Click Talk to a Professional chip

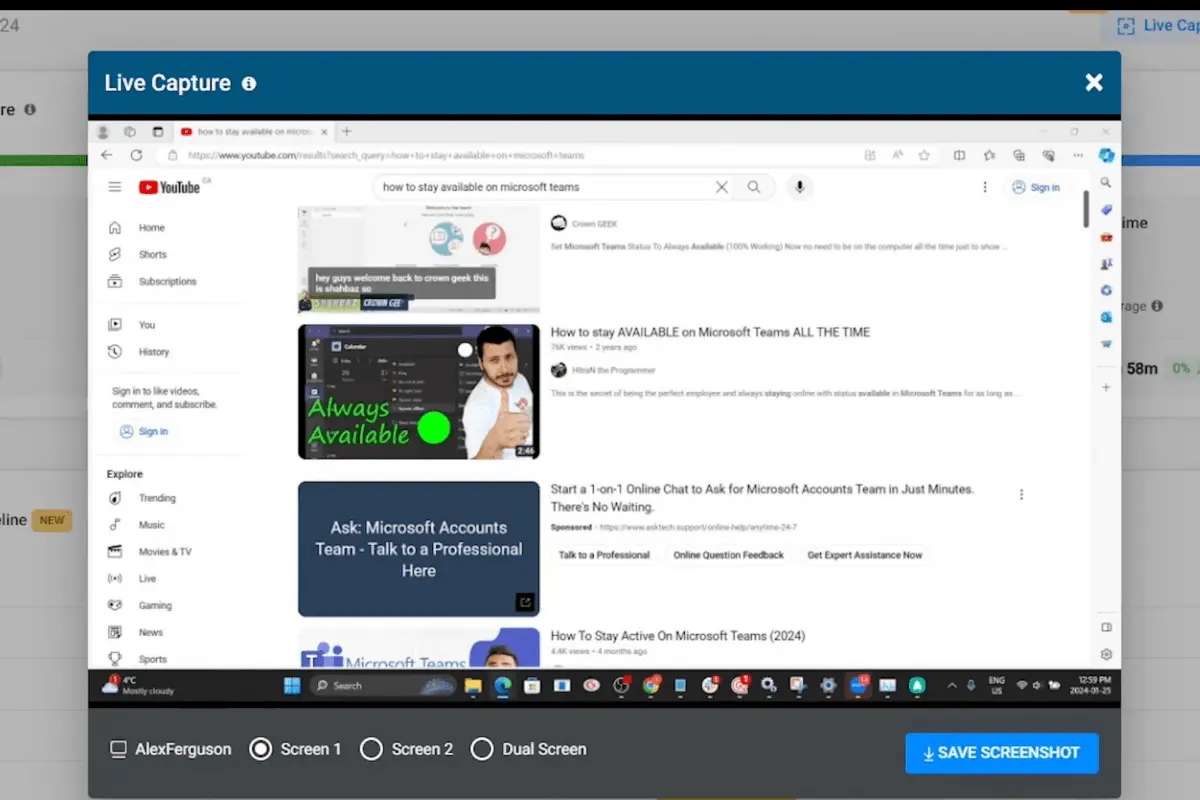coord(604,555)
